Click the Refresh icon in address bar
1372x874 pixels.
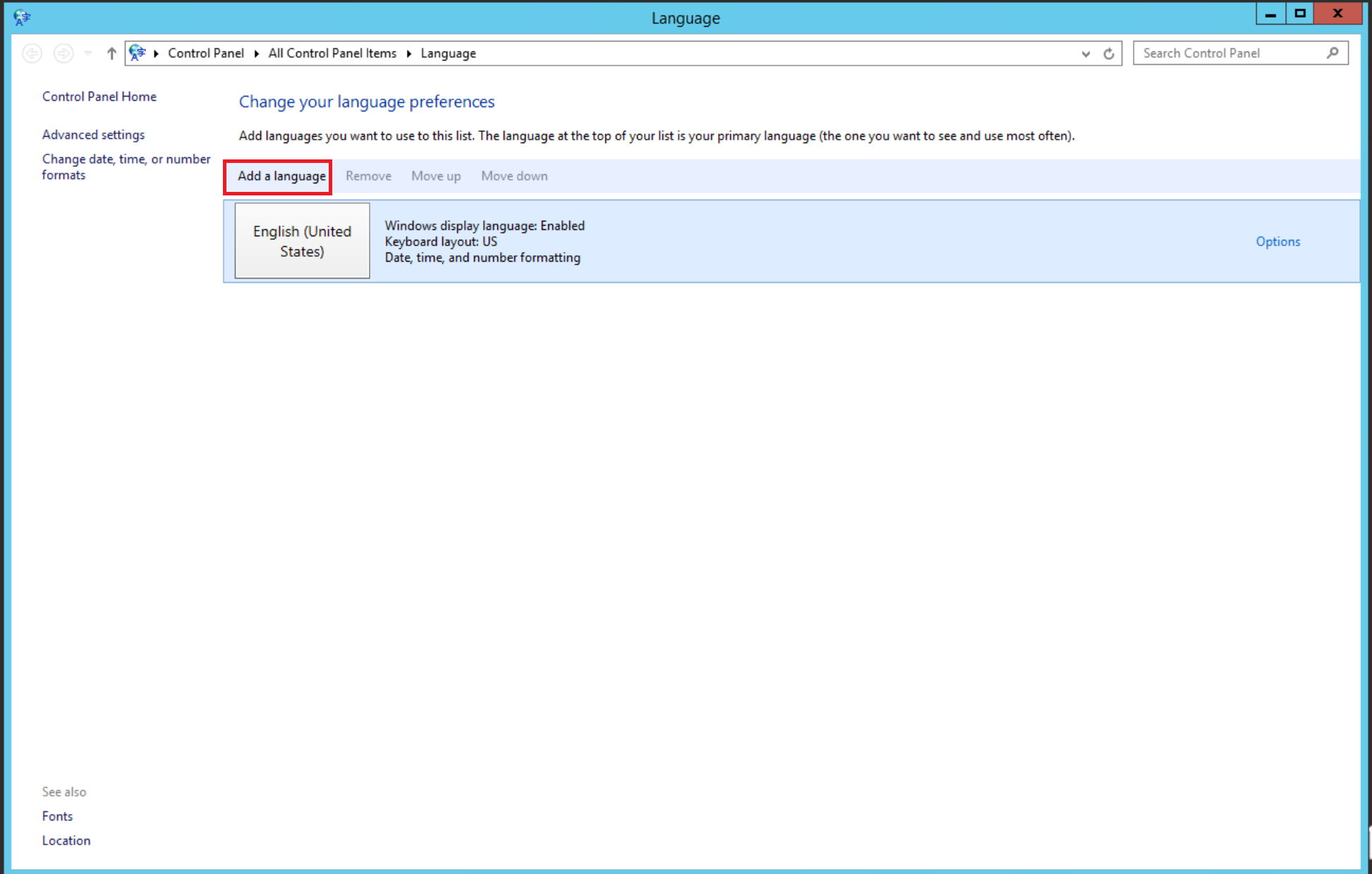pyautogui.click(x=1109, y=54)
